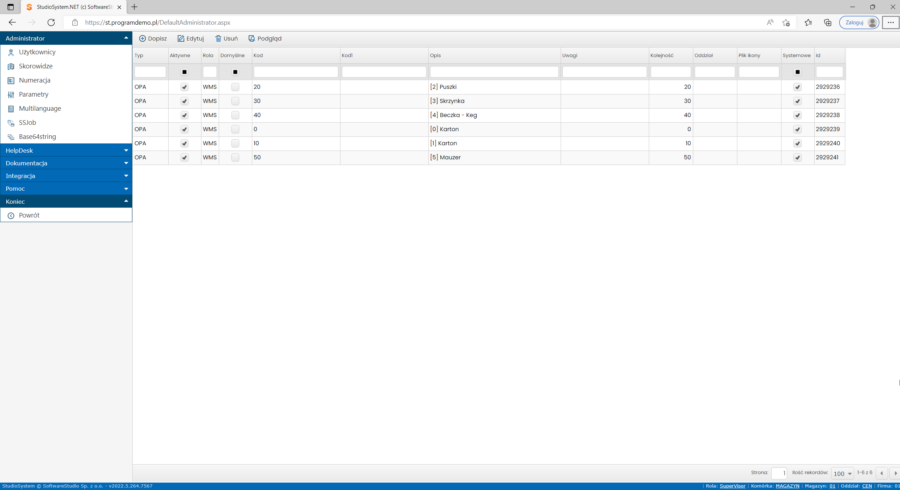
Task: Click the browser address bar URL
Action: click(x=157, y=22)
